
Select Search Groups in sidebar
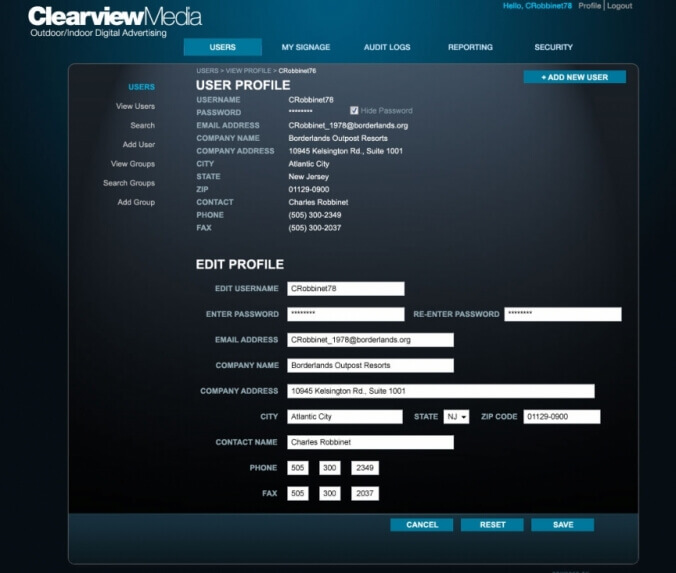(129, 183)
